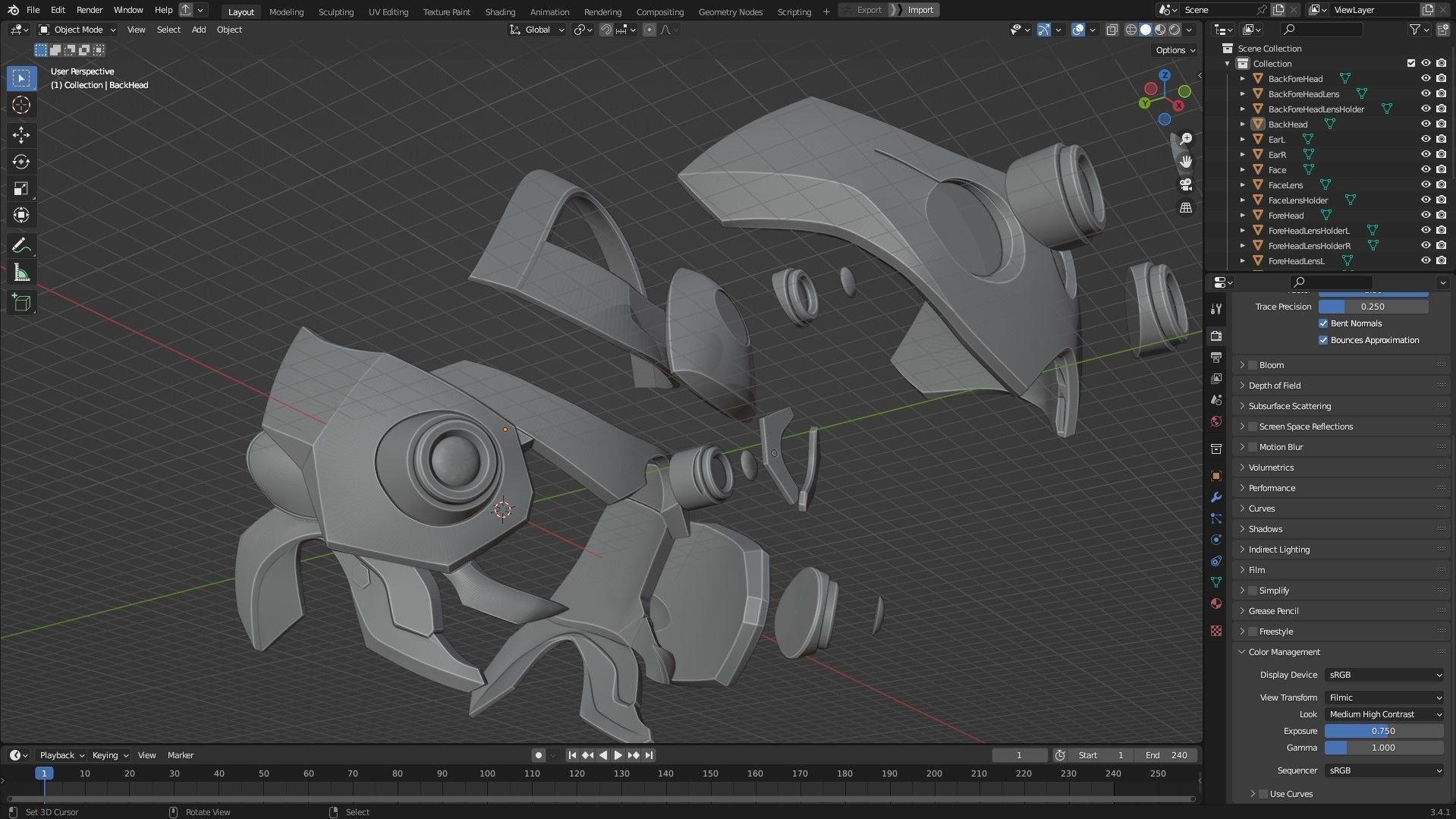Click the Gamma slider
1456x819 pixels.
(1384, 748)
